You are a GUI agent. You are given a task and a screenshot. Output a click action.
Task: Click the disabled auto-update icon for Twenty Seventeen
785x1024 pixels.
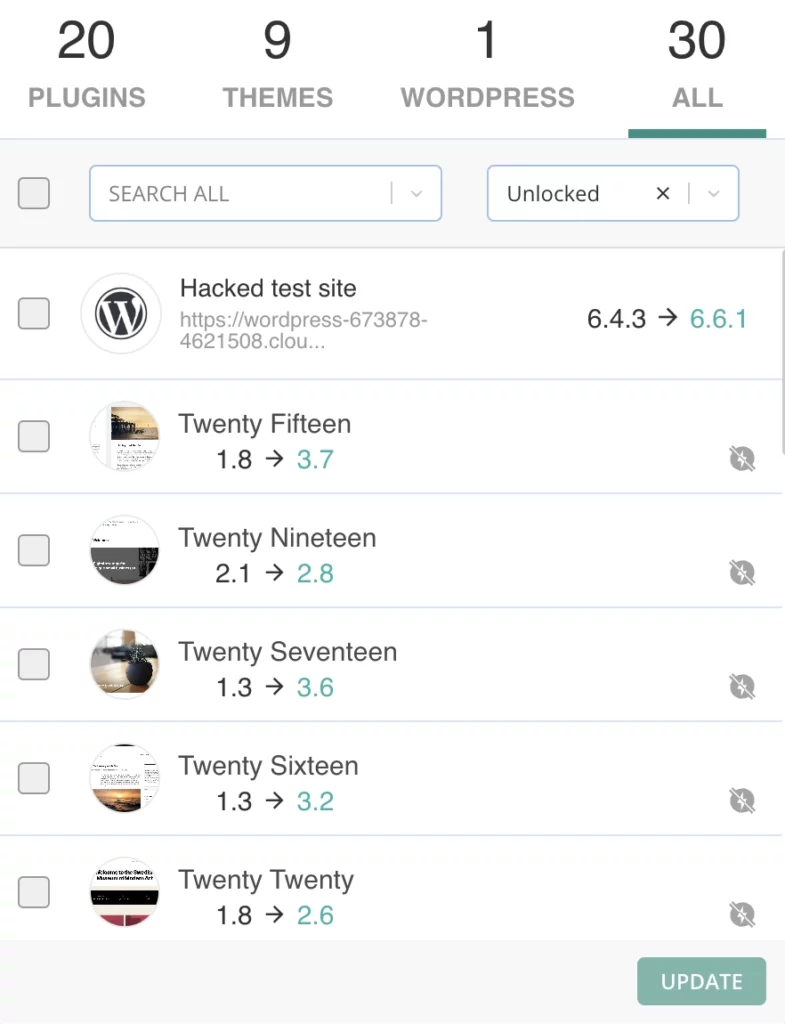click(x=741, y=687)
